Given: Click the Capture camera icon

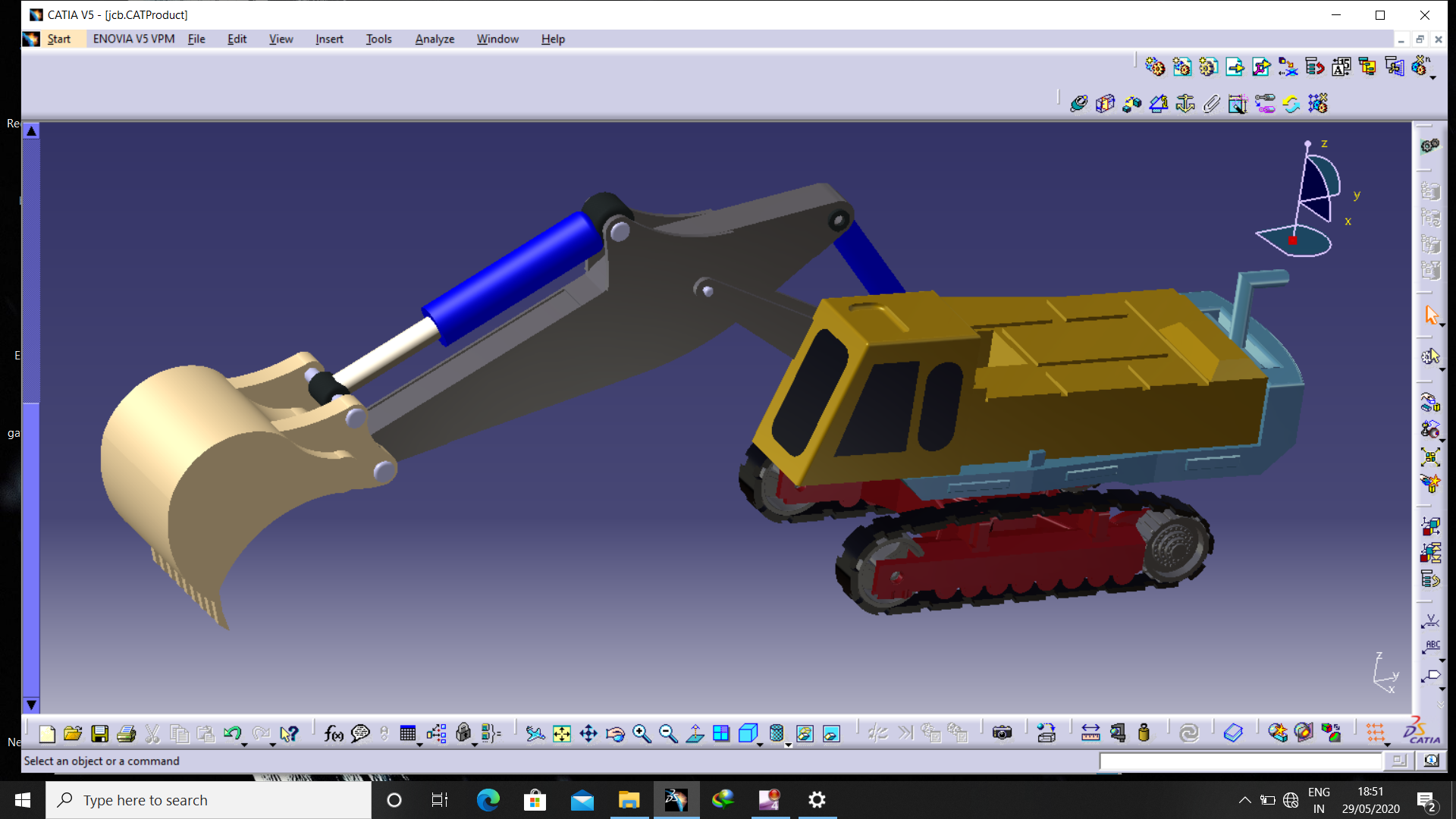Looking at the screenshot, I should 1002,733.
